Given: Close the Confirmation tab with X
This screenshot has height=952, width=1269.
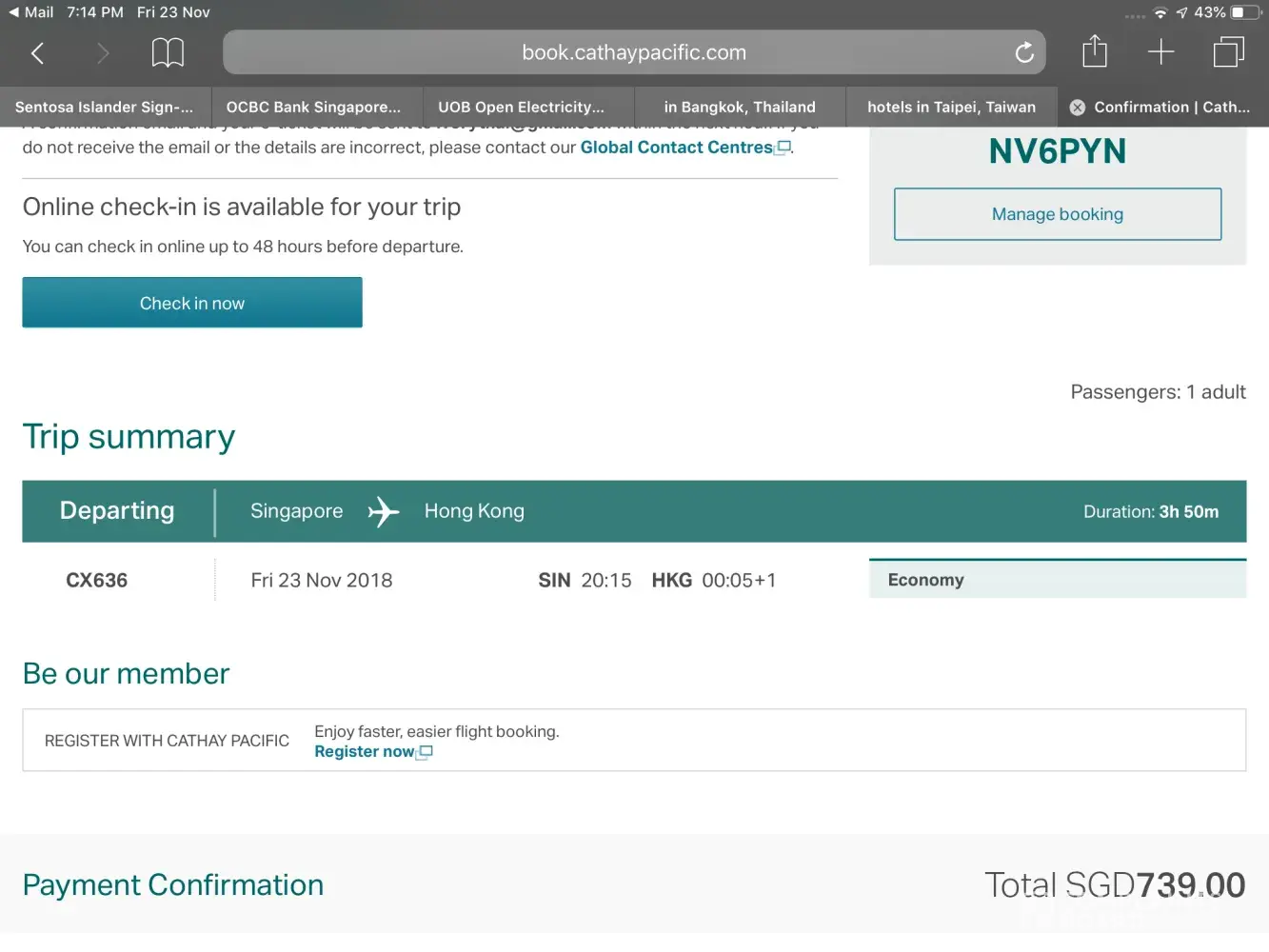Looking at the screenshot, I should (1078, 108).
